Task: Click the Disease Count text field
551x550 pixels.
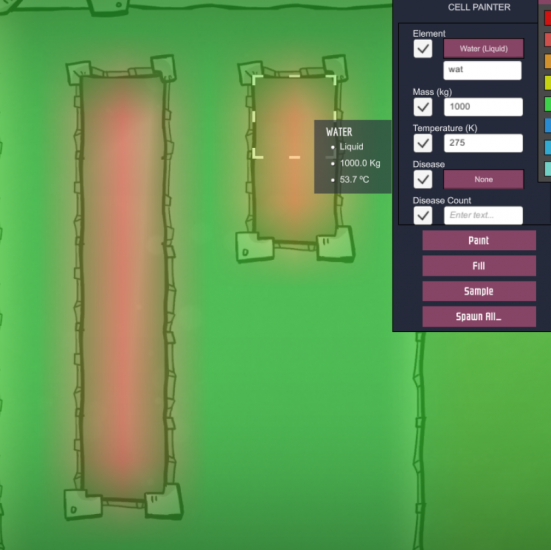Action: [x=483, y=215]
